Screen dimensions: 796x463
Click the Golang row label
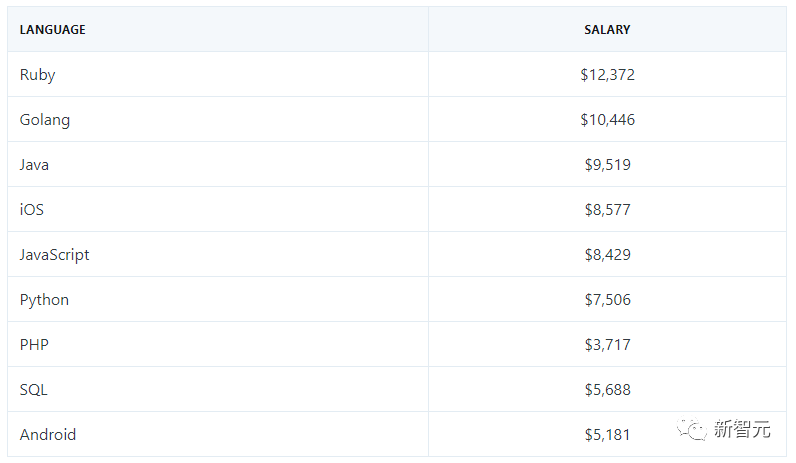click(x=45, y=120)
